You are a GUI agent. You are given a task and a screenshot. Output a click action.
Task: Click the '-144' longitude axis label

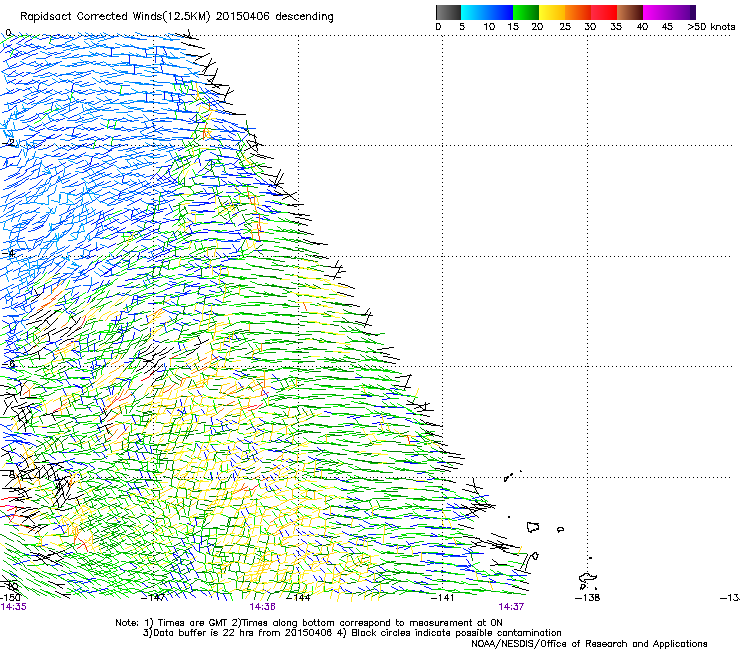(x=298, y=598)
